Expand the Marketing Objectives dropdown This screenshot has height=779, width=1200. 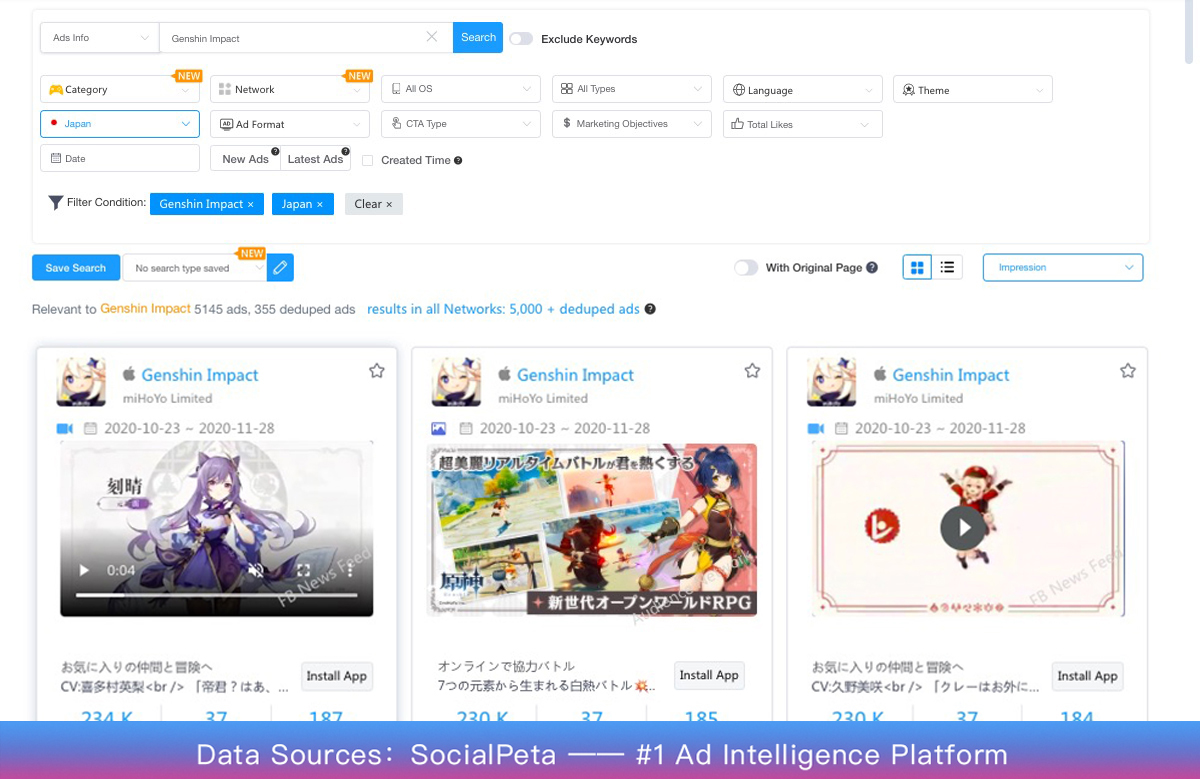[x=631, y=124]
